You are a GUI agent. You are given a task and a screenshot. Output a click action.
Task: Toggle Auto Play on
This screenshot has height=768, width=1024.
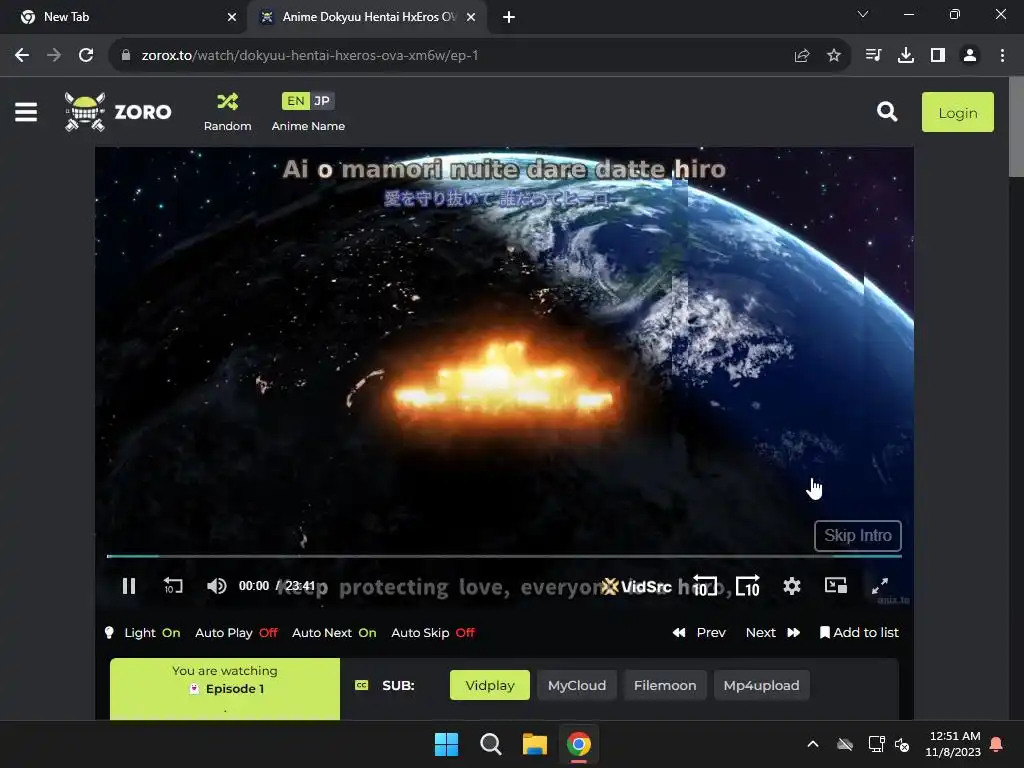tap(236, 633)
